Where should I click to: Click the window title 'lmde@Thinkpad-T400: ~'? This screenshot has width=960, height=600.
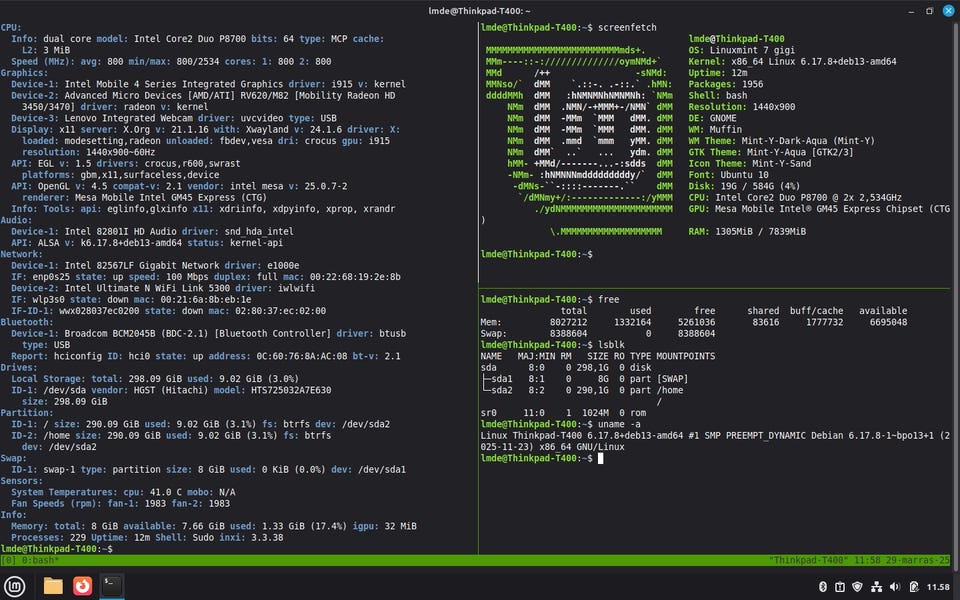[479, 11]
